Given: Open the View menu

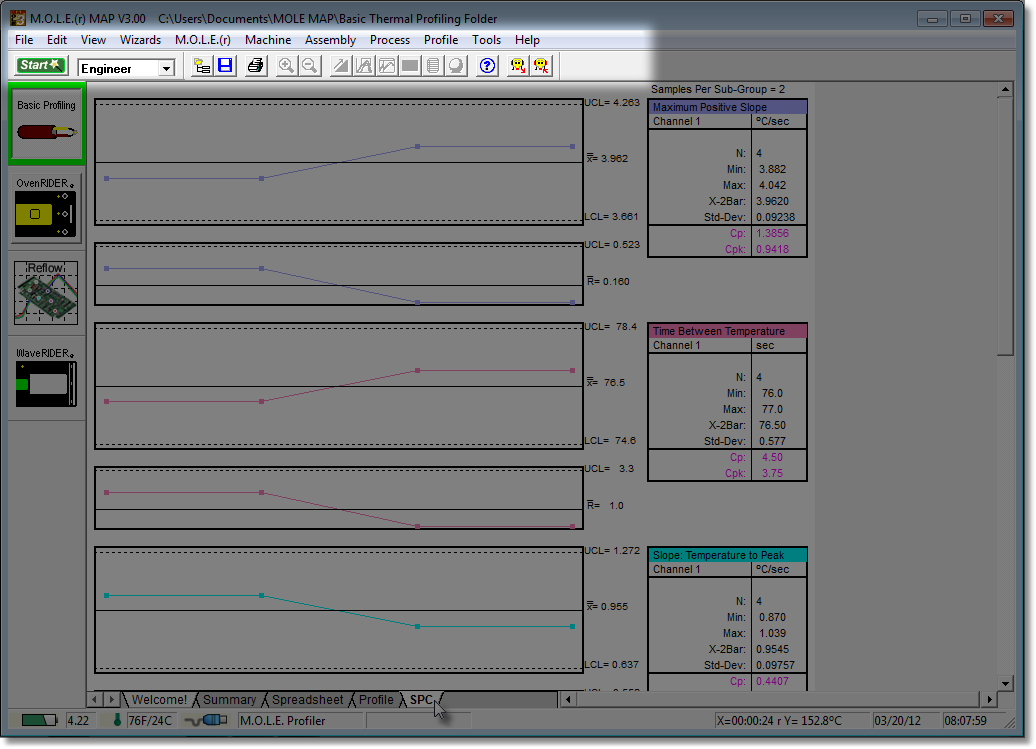Looking at the screenshot, I should pyautogui.click(x=93, y=40).
